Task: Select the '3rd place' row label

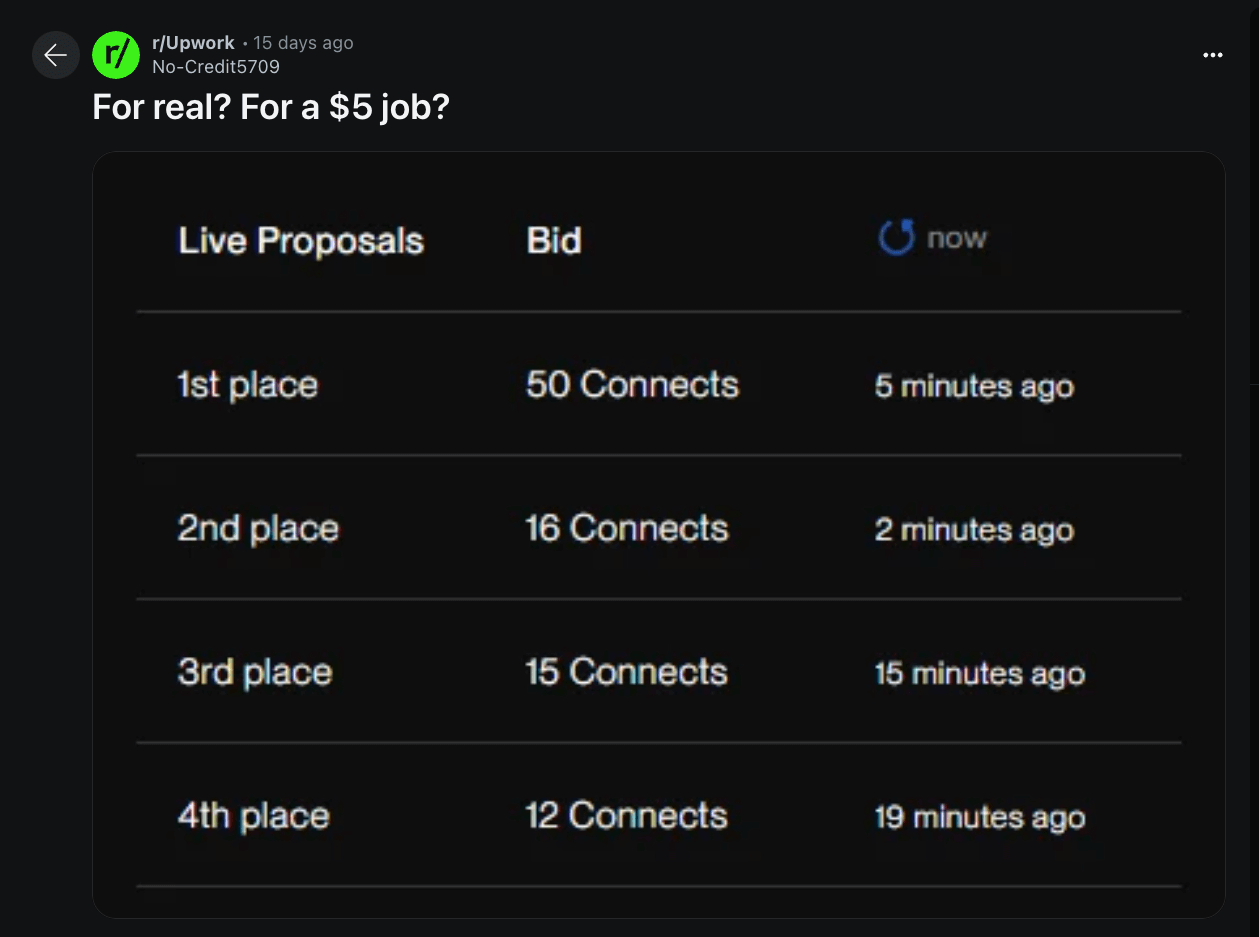Action: 254,672
